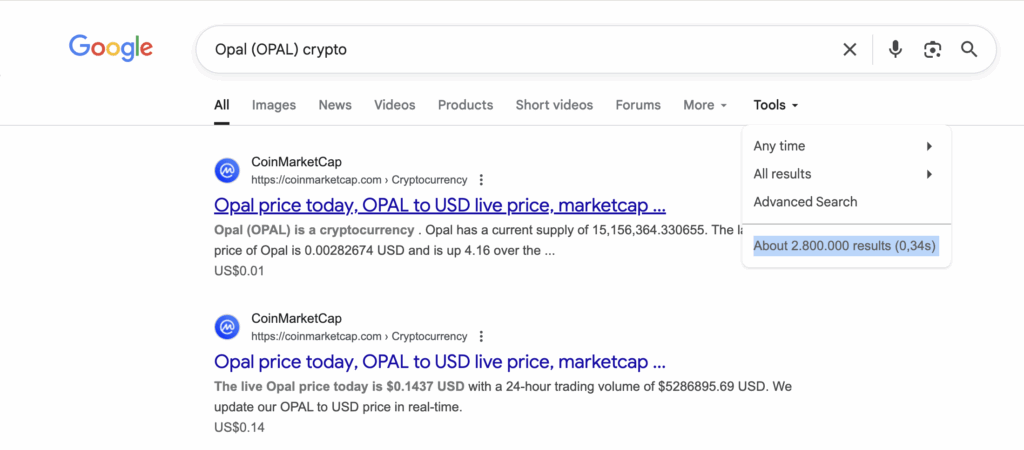Start voice search with microphone icon

[895, 49]
